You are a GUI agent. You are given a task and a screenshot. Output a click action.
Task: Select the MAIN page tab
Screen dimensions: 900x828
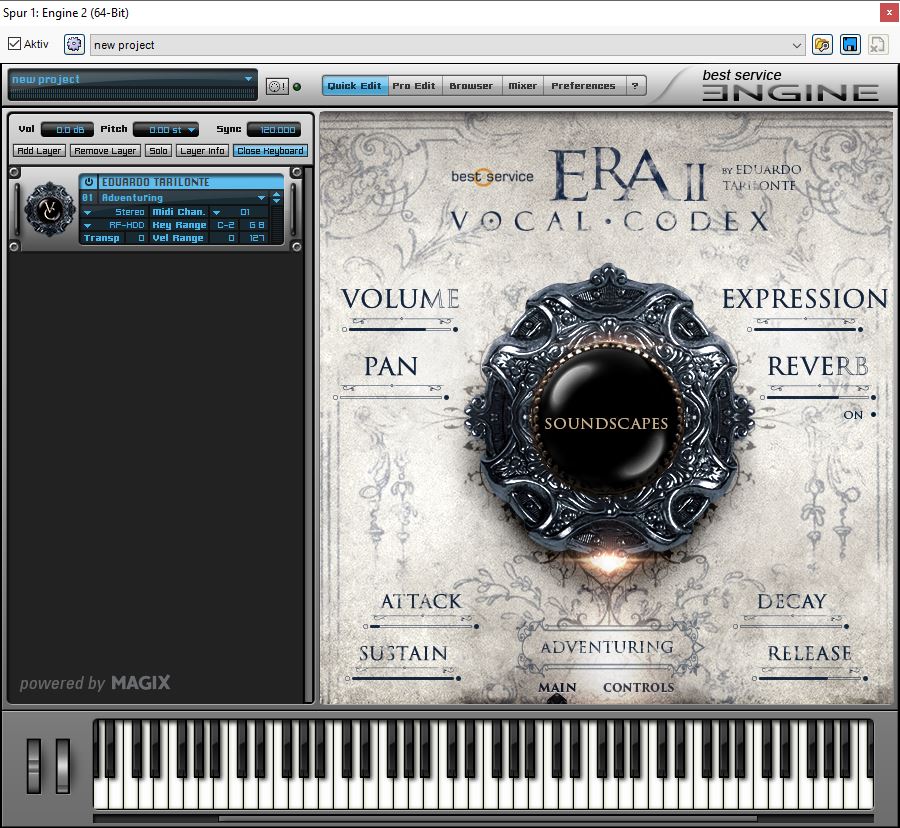557,687
